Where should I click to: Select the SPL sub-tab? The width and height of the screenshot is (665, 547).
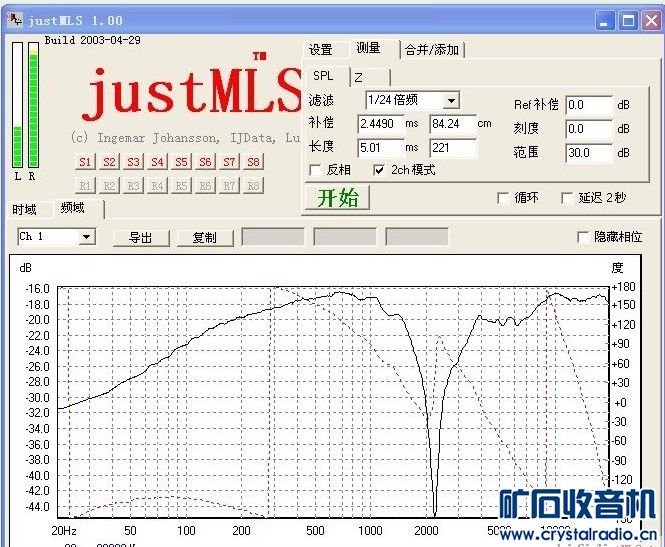click(x=323, y=76)
